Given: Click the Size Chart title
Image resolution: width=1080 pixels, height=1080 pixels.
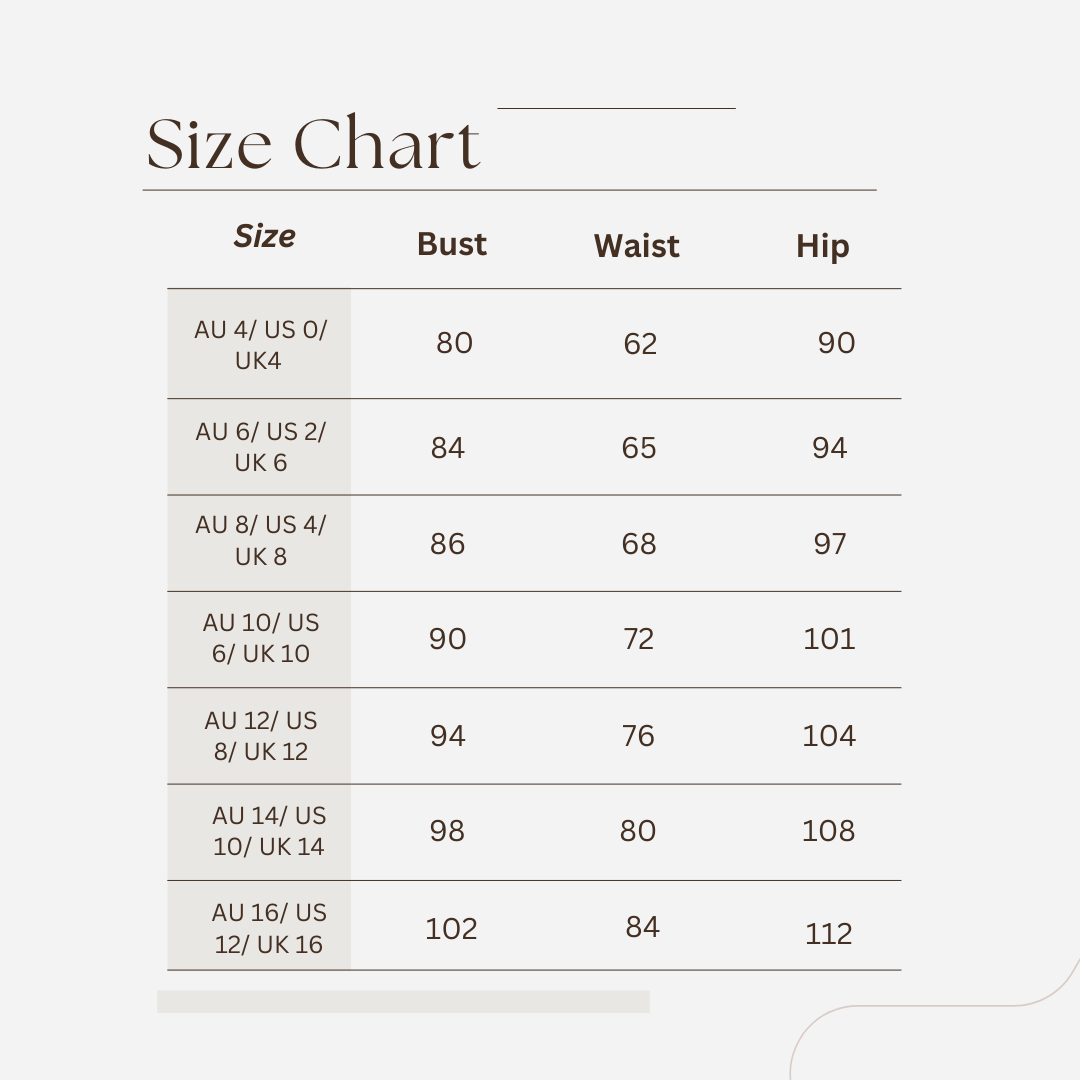Looking at the screenshot, I should tap(313, 143).
